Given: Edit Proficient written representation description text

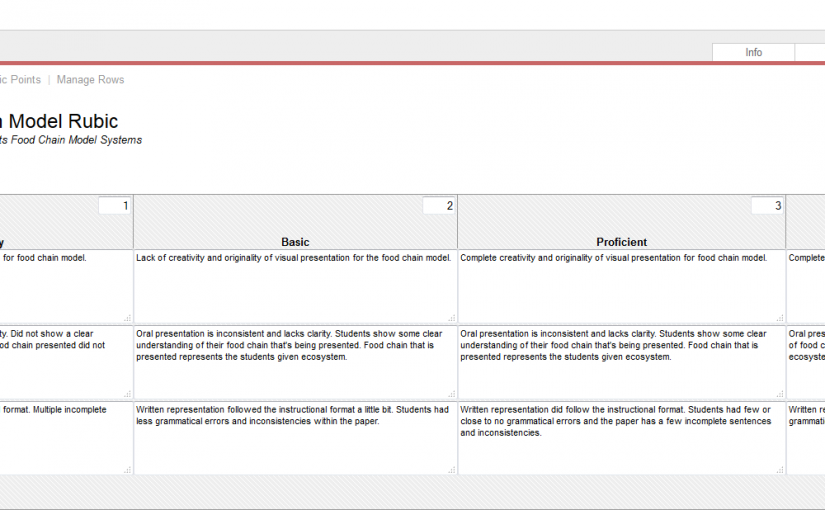Looking at the screenshot, I should [x=620, y=437].
